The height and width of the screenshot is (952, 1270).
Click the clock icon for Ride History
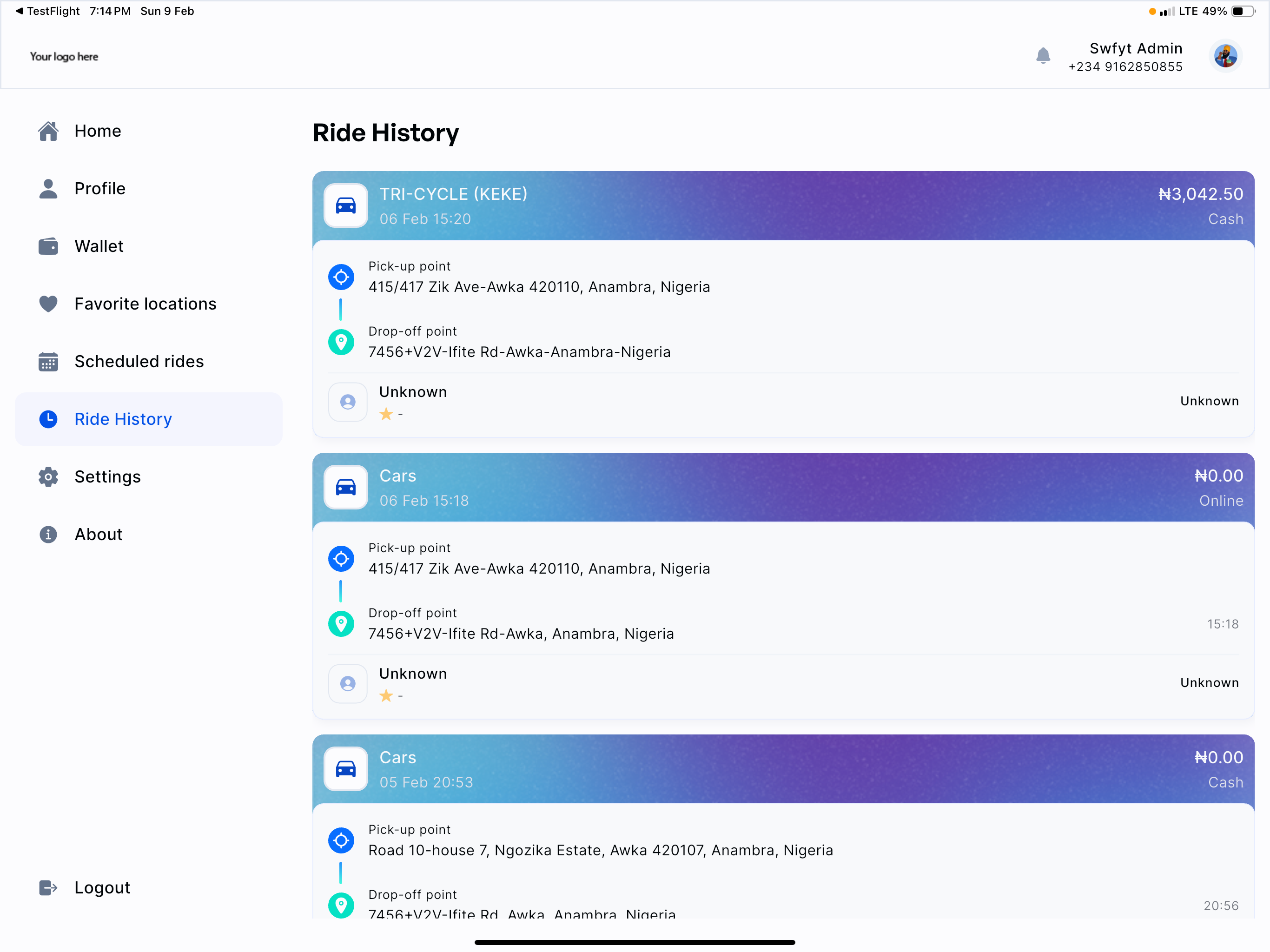48,419
